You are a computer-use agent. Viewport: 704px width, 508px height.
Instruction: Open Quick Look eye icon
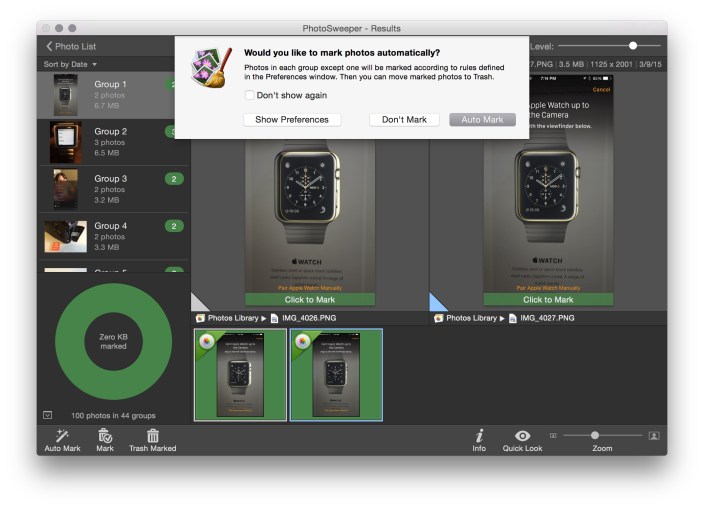click(522, 435)
